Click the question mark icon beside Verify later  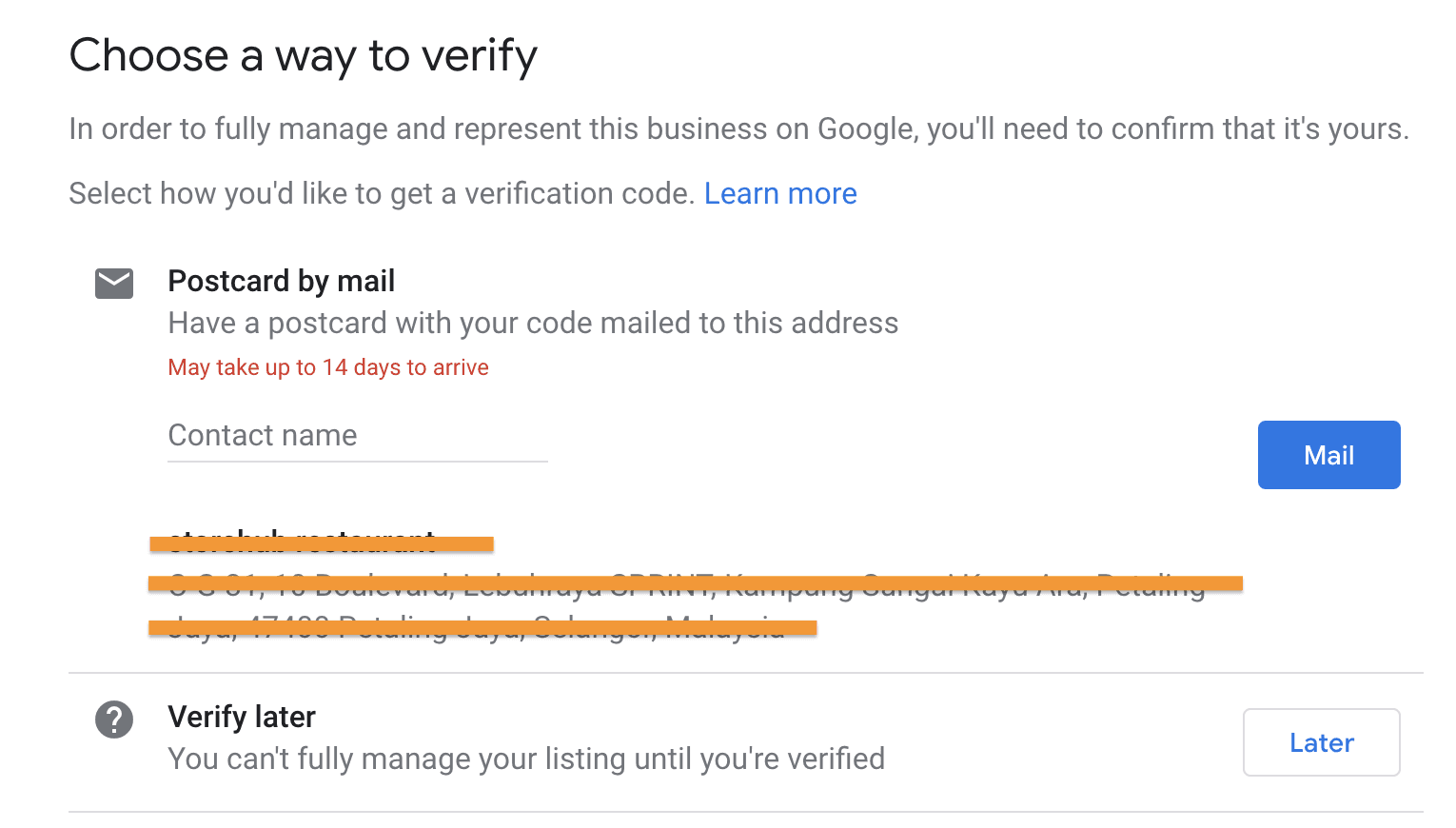click(x=114, y=720)
